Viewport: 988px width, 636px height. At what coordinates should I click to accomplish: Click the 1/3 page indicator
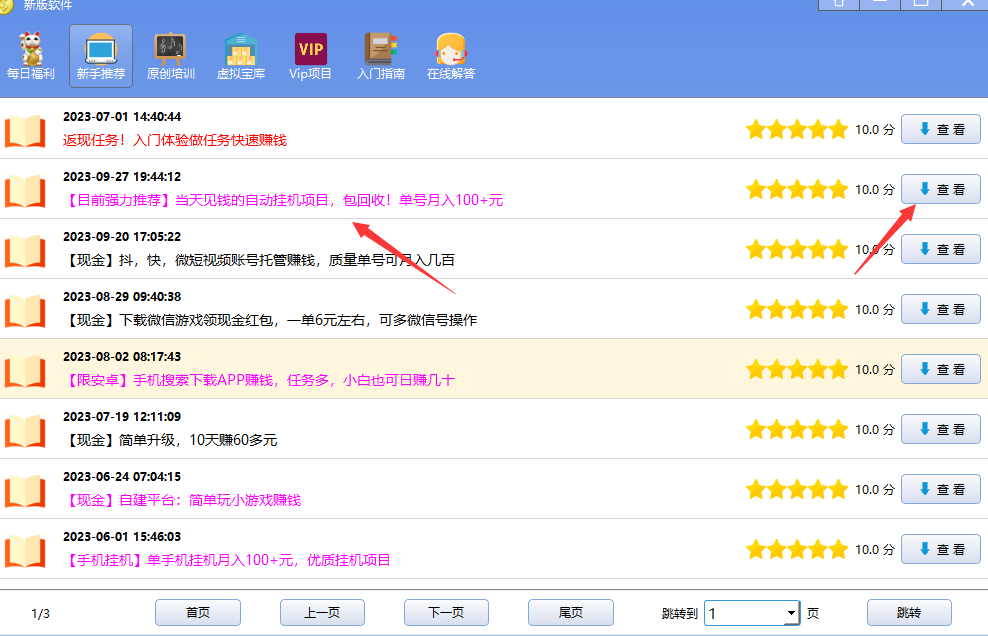coord(40,613)
